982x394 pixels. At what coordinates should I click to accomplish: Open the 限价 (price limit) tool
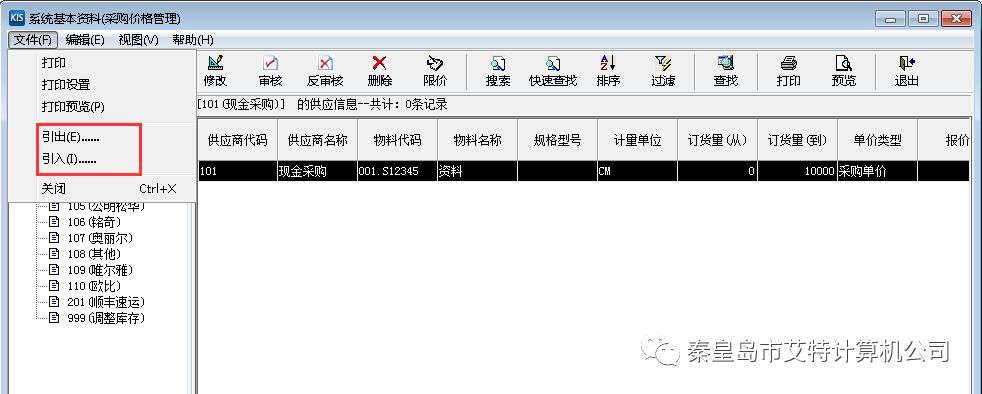[435, 71]
